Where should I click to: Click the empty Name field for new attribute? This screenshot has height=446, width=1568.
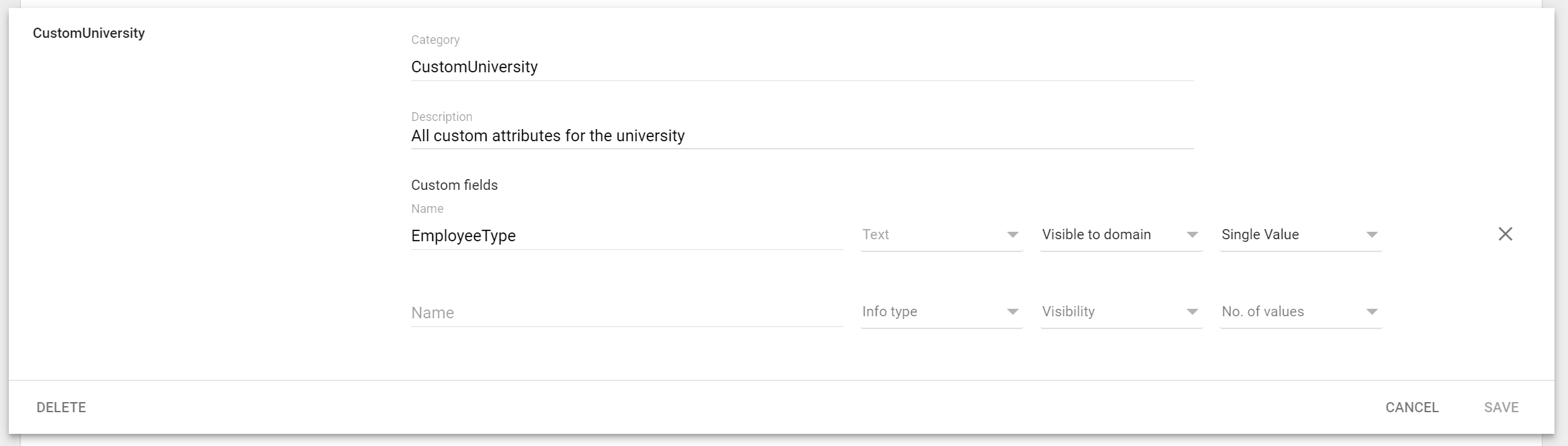click(627, 313)
